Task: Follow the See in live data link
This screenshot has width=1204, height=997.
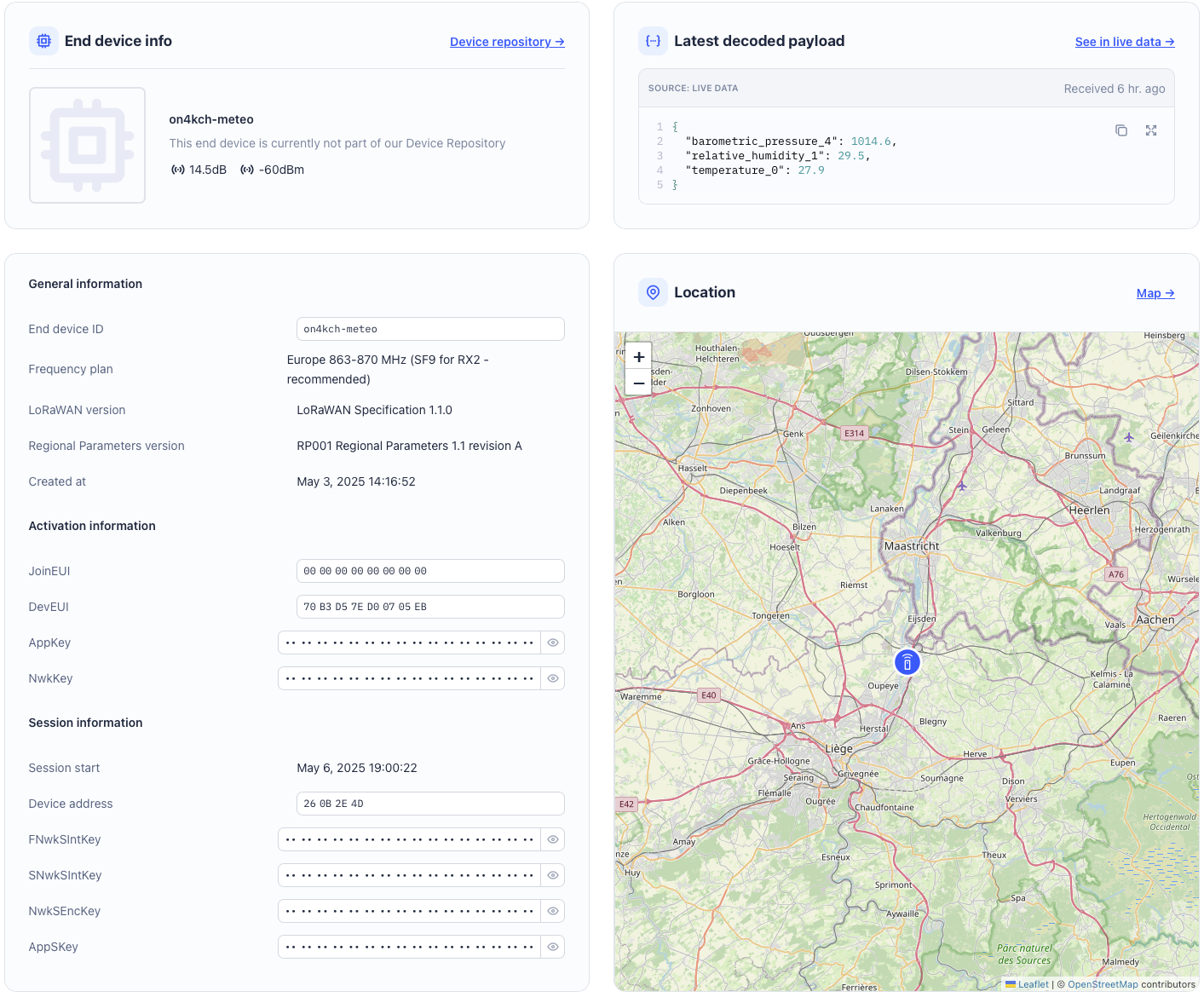Action: pos(1124,42)
